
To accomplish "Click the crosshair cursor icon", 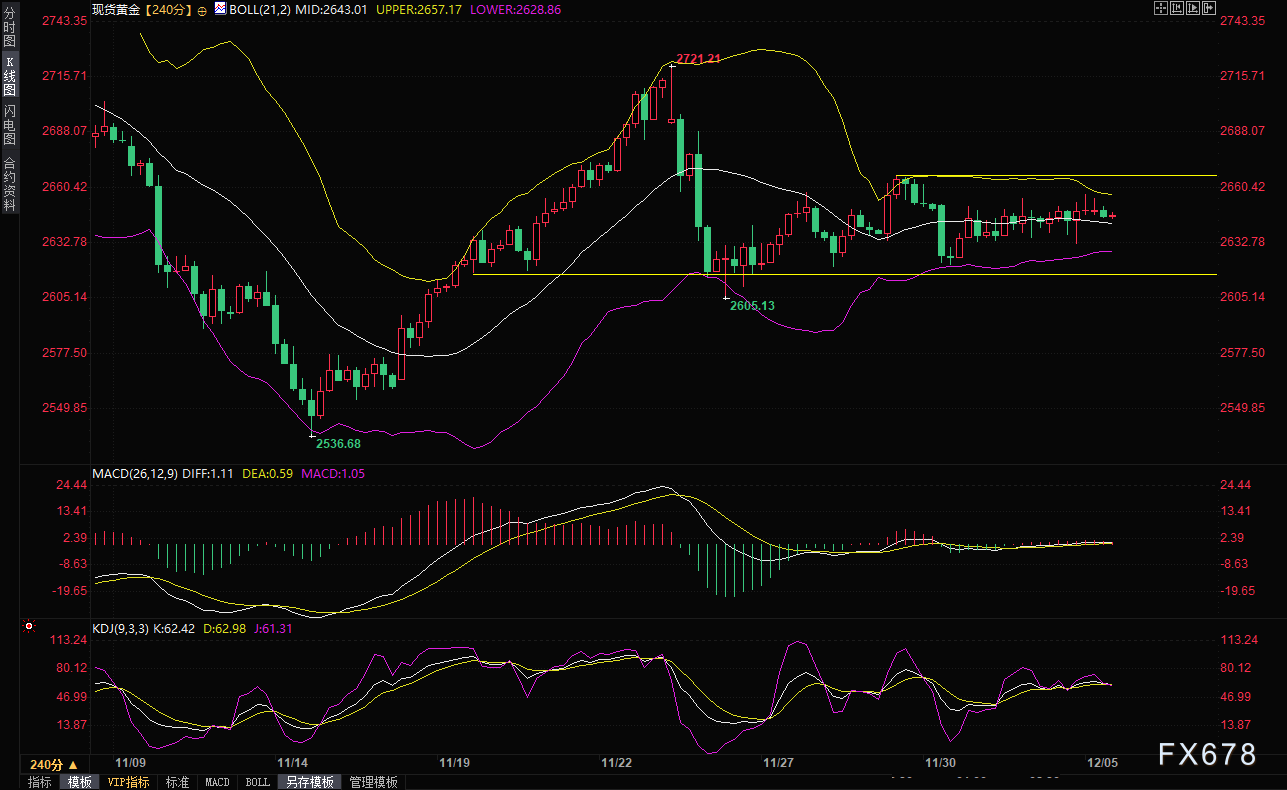I will [x=1161, y=8].
